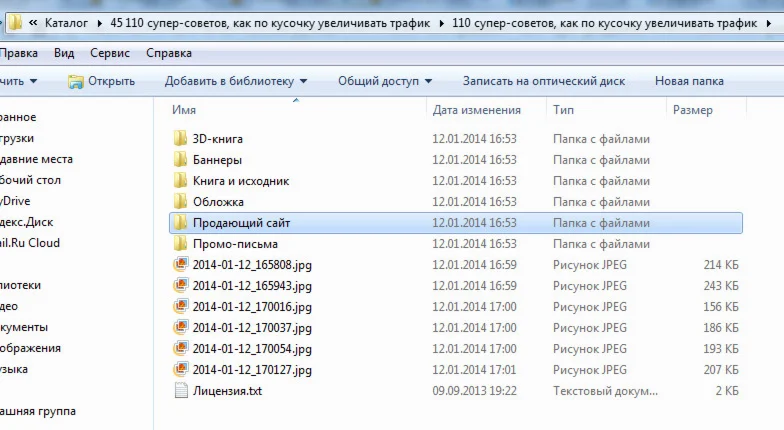Select Избранное in the navigation pane

click(x=18, y=117)
